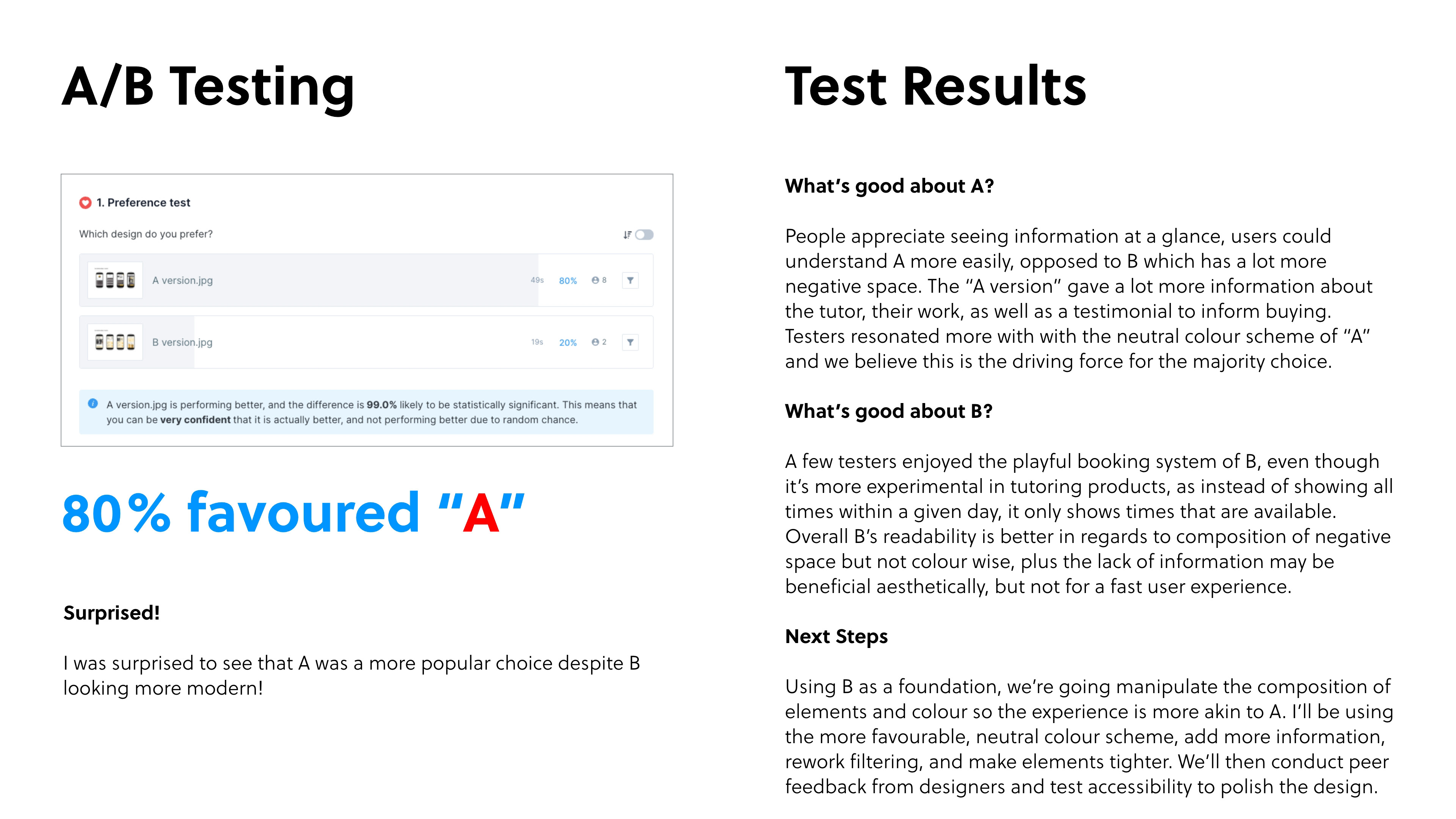Viewport: 1456px width, 819px height.
Task: Click the 20% result for B version
Action: (568, 342)
